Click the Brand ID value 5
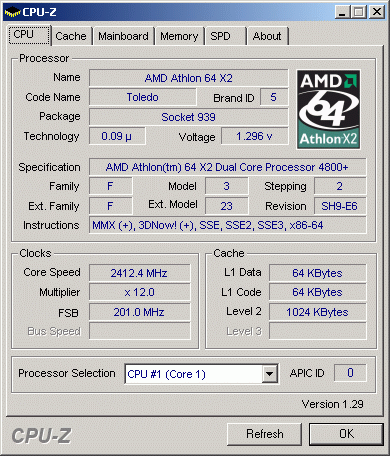 tap(274, 97)
